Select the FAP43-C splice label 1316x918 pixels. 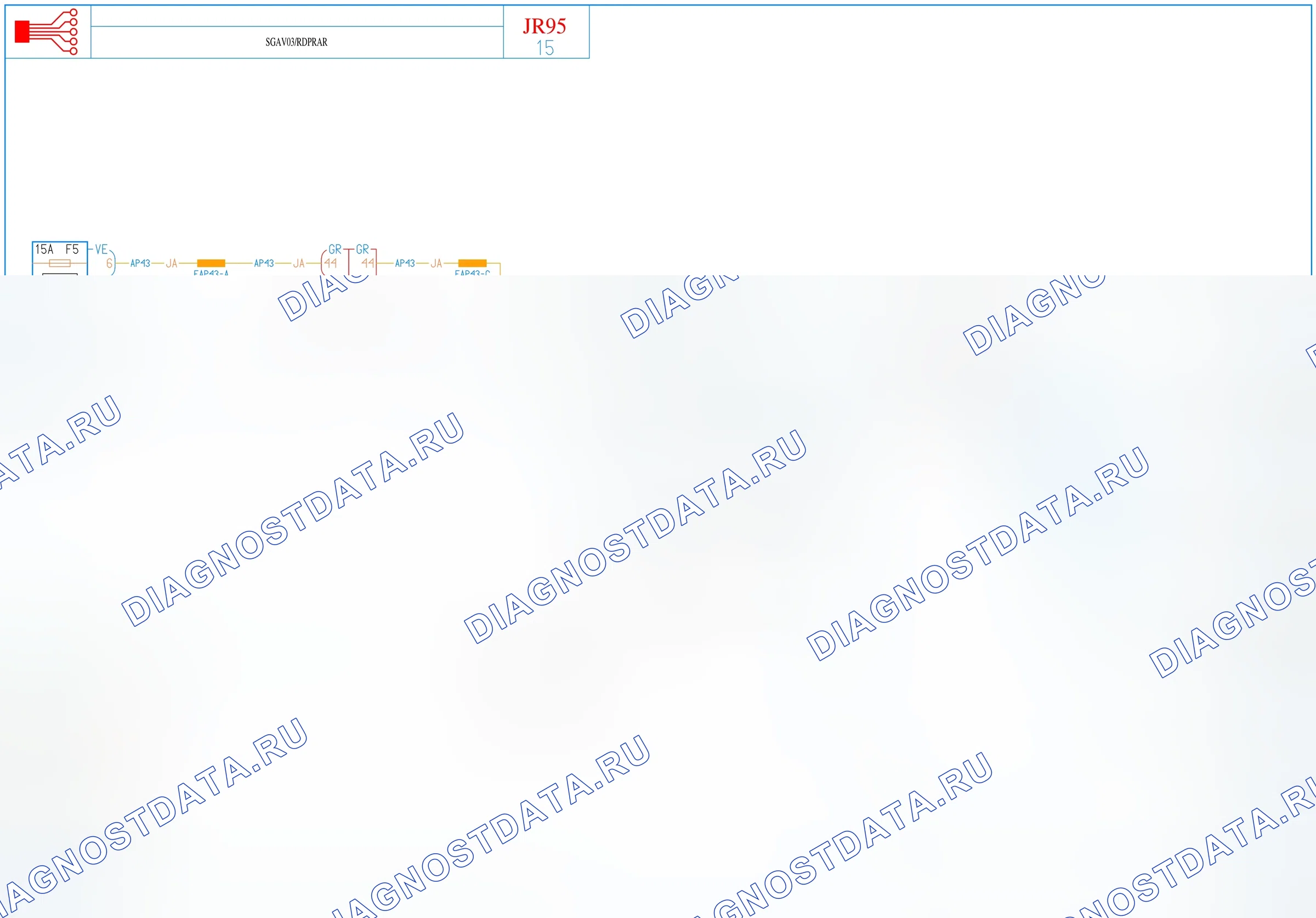[x=472, y=273]
